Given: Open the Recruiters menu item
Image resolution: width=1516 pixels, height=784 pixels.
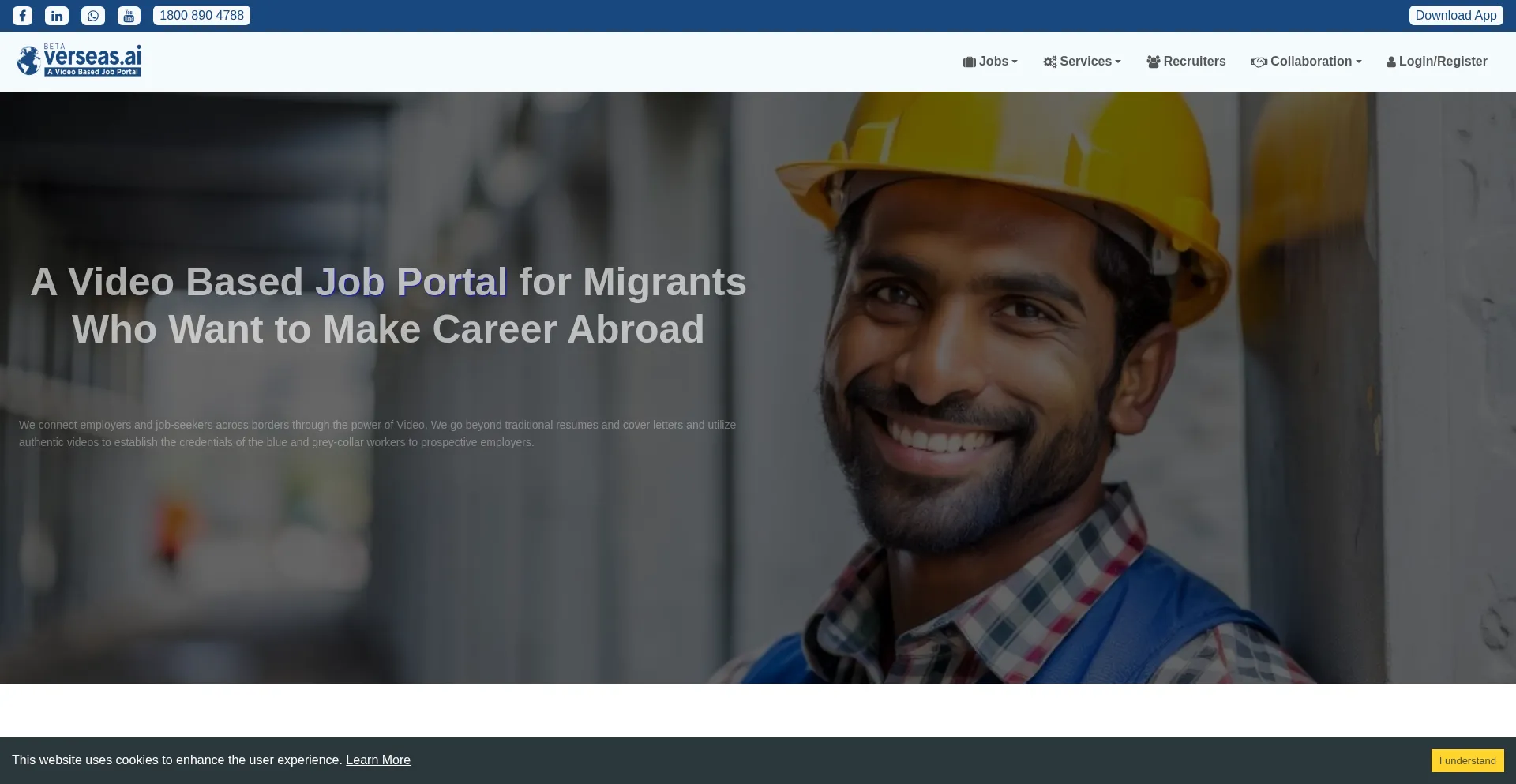Looking at the screenshot, I should tap(1194, 62).
